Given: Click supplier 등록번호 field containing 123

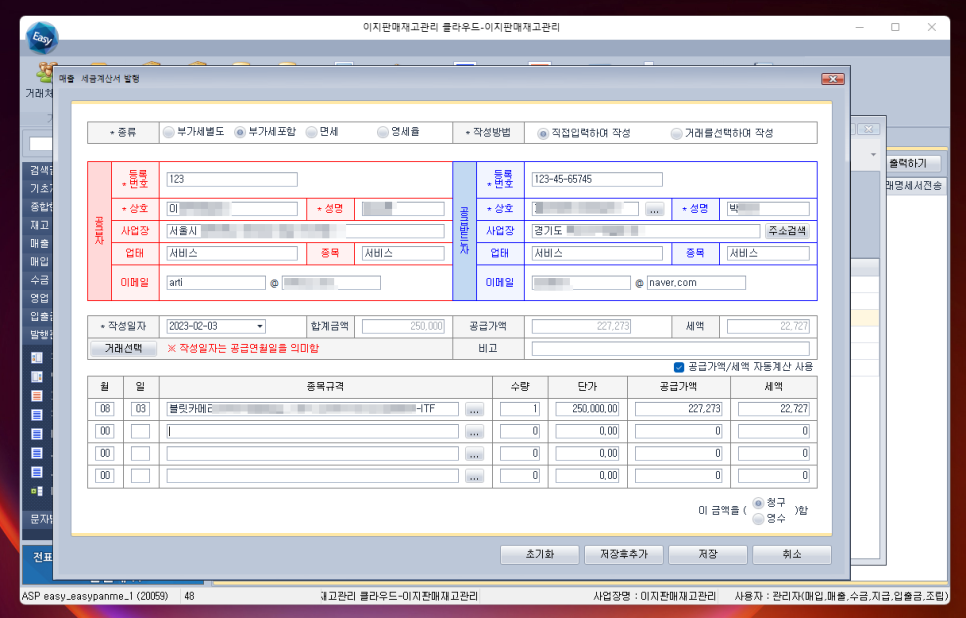Looking at the screenshot, I should click(x=232, y=179).
